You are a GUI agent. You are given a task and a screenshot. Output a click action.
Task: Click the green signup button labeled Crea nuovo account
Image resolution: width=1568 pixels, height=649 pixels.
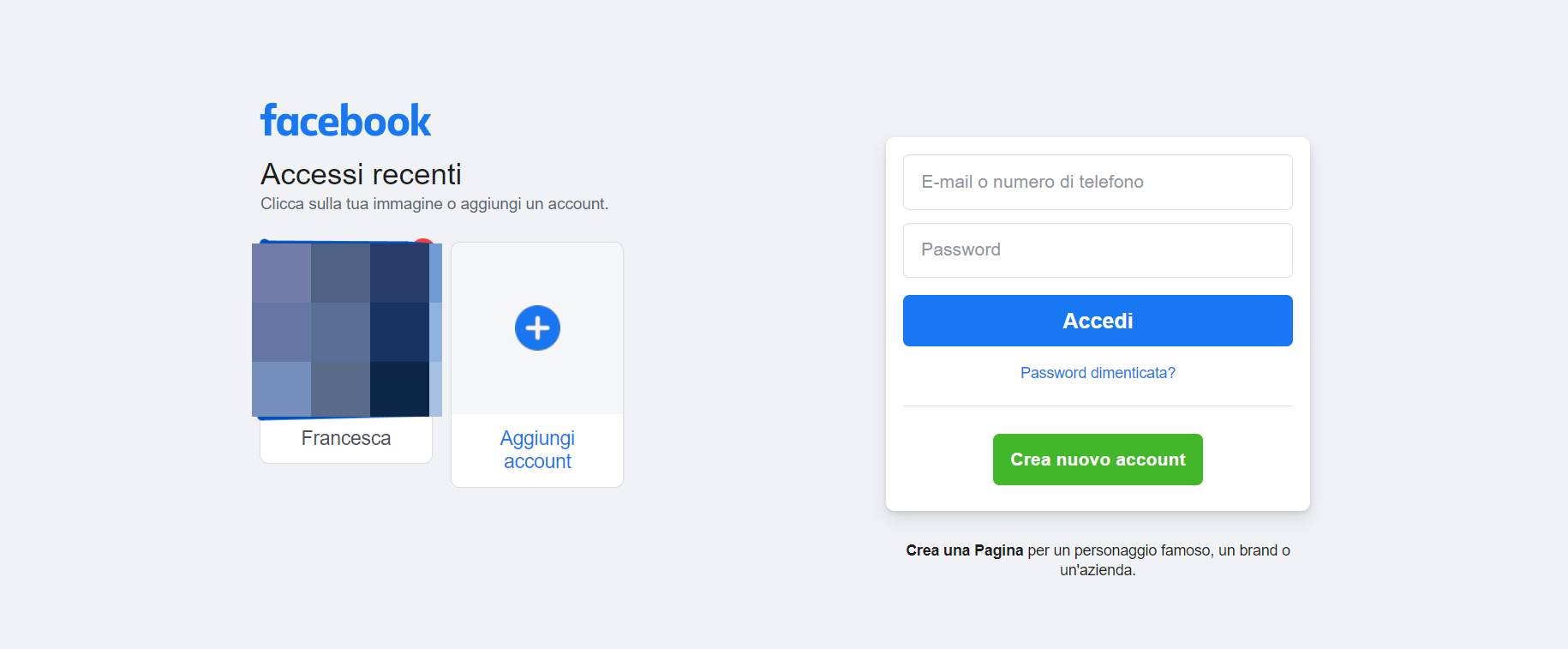tap(1098, 459)
